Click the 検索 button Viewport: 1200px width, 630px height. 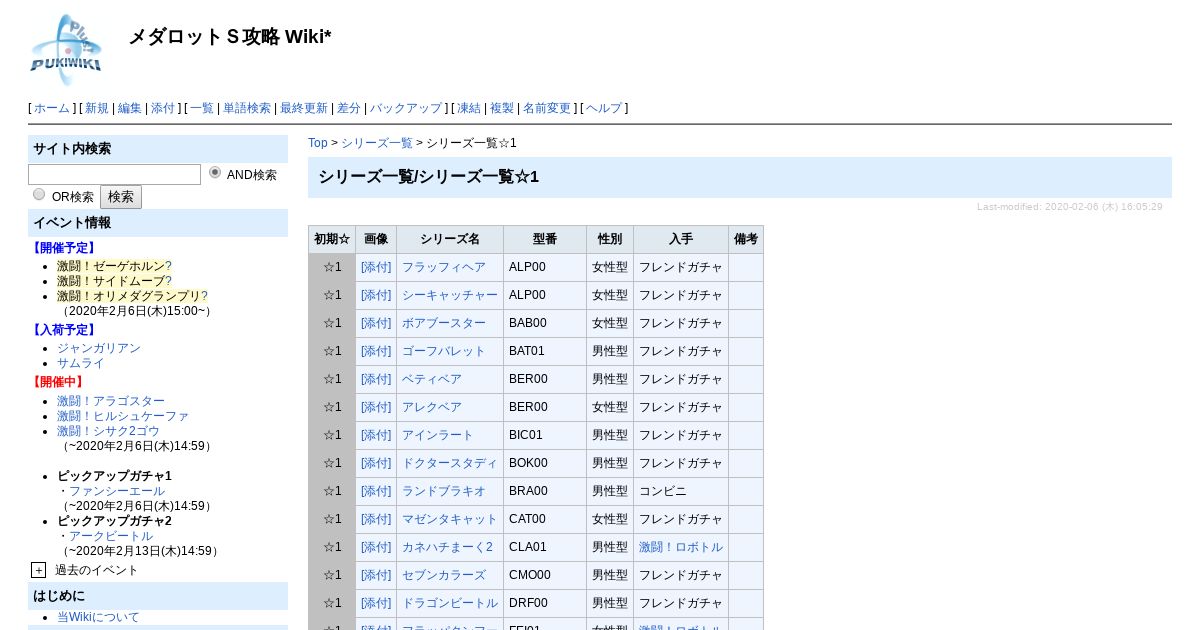[x=121, y=197]
